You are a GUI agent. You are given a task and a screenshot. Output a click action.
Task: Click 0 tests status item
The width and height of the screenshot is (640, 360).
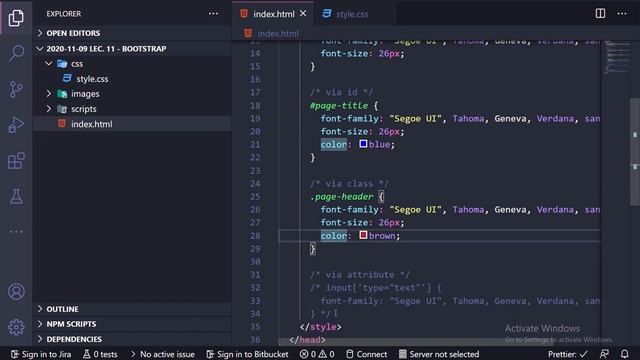click(100, 354)
